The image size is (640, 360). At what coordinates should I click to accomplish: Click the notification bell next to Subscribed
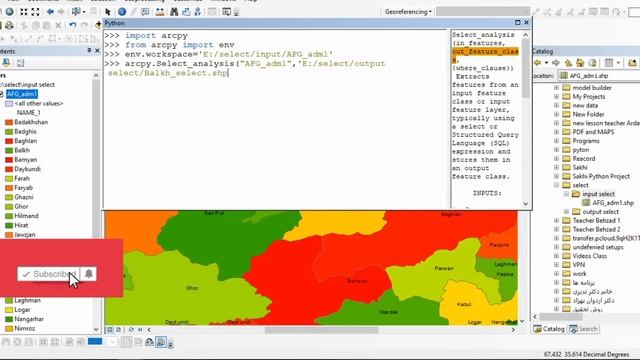click(89, 274)
